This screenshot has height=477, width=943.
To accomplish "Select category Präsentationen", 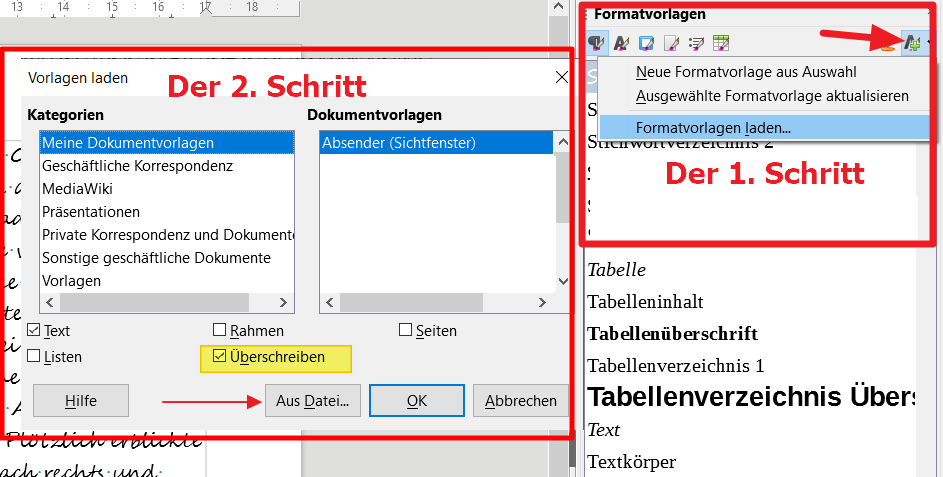I will (167, 212).
